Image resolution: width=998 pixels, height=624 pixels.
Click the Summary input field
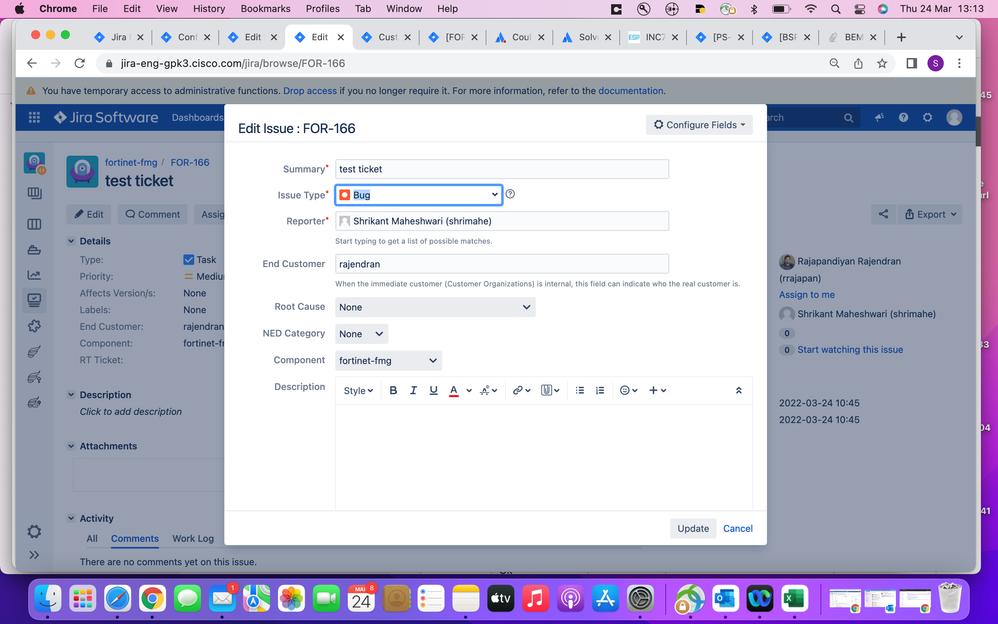[502, 169]
